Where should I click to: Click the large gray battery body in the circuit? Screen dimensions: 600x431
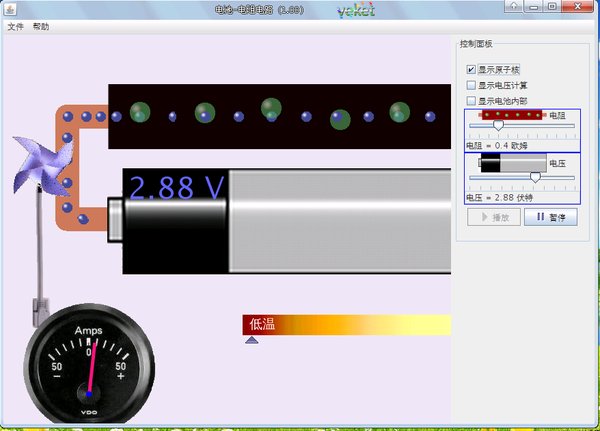[340, 220]
